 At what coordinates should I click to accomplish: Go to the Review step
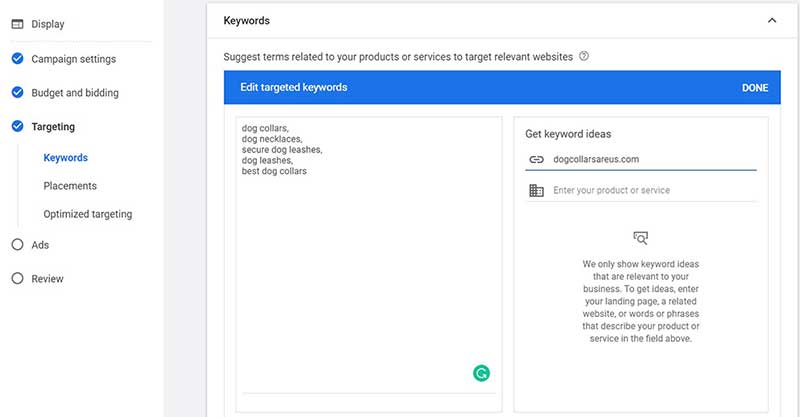[x=47, y=279]
